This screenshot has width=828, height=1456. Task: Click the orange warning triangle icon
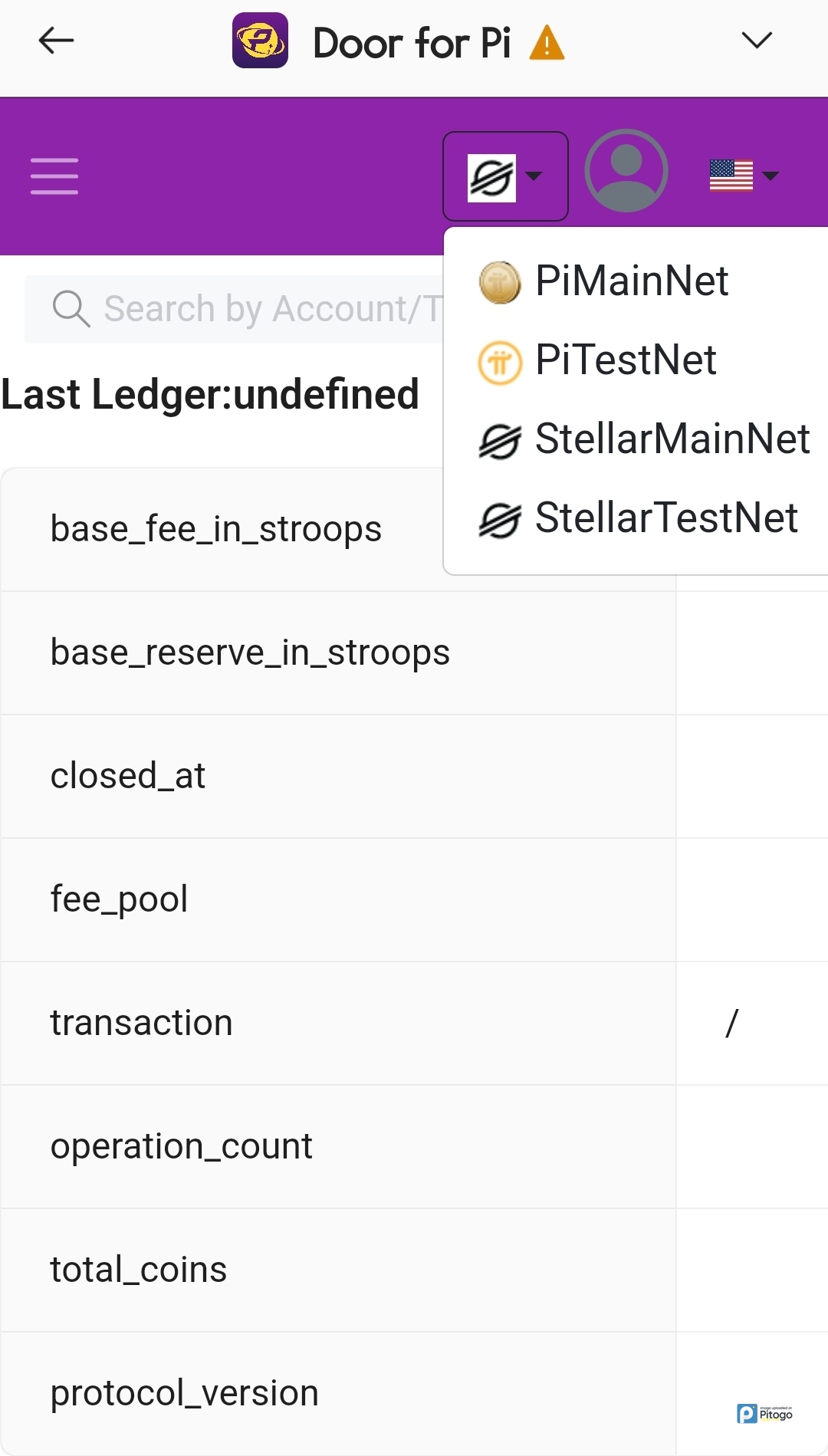tap(547, 43)
